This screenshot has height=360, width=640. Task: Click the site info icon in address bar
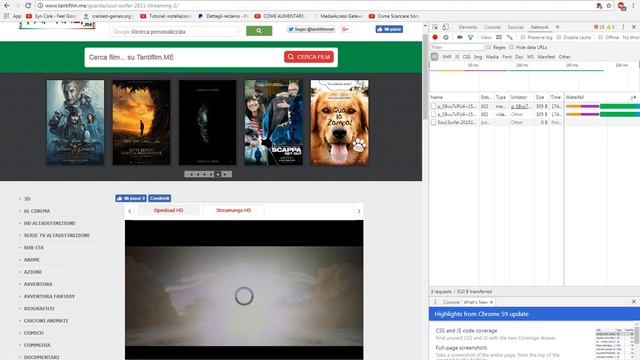point(40,6)
